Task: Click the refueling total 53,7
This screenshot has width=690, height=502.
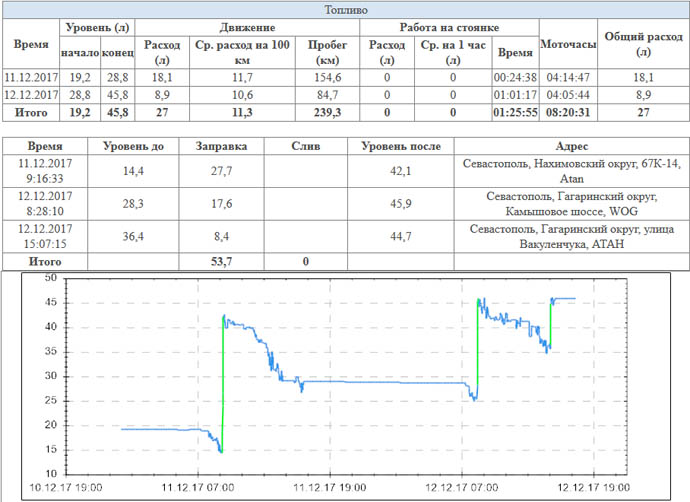Action: (x=214, y=261)
